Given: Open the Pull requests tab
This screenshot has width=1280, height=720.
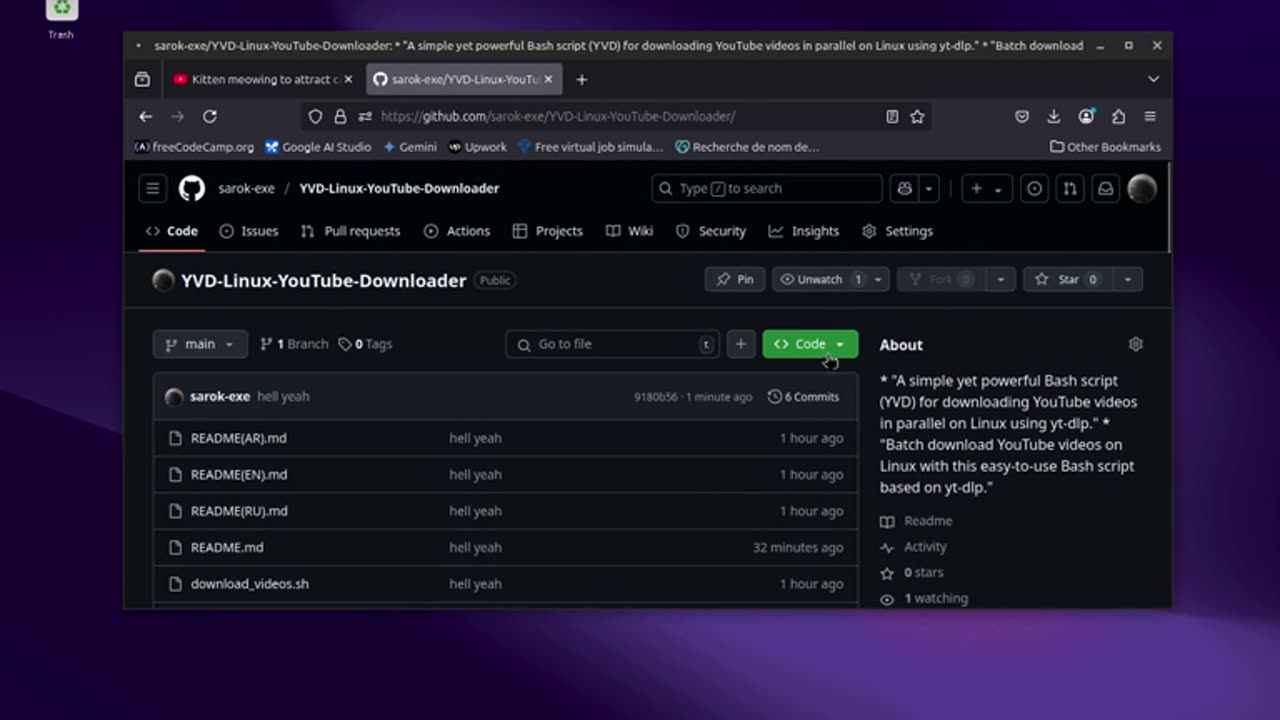Looking at the screenshot, I should tap(350, 231).
